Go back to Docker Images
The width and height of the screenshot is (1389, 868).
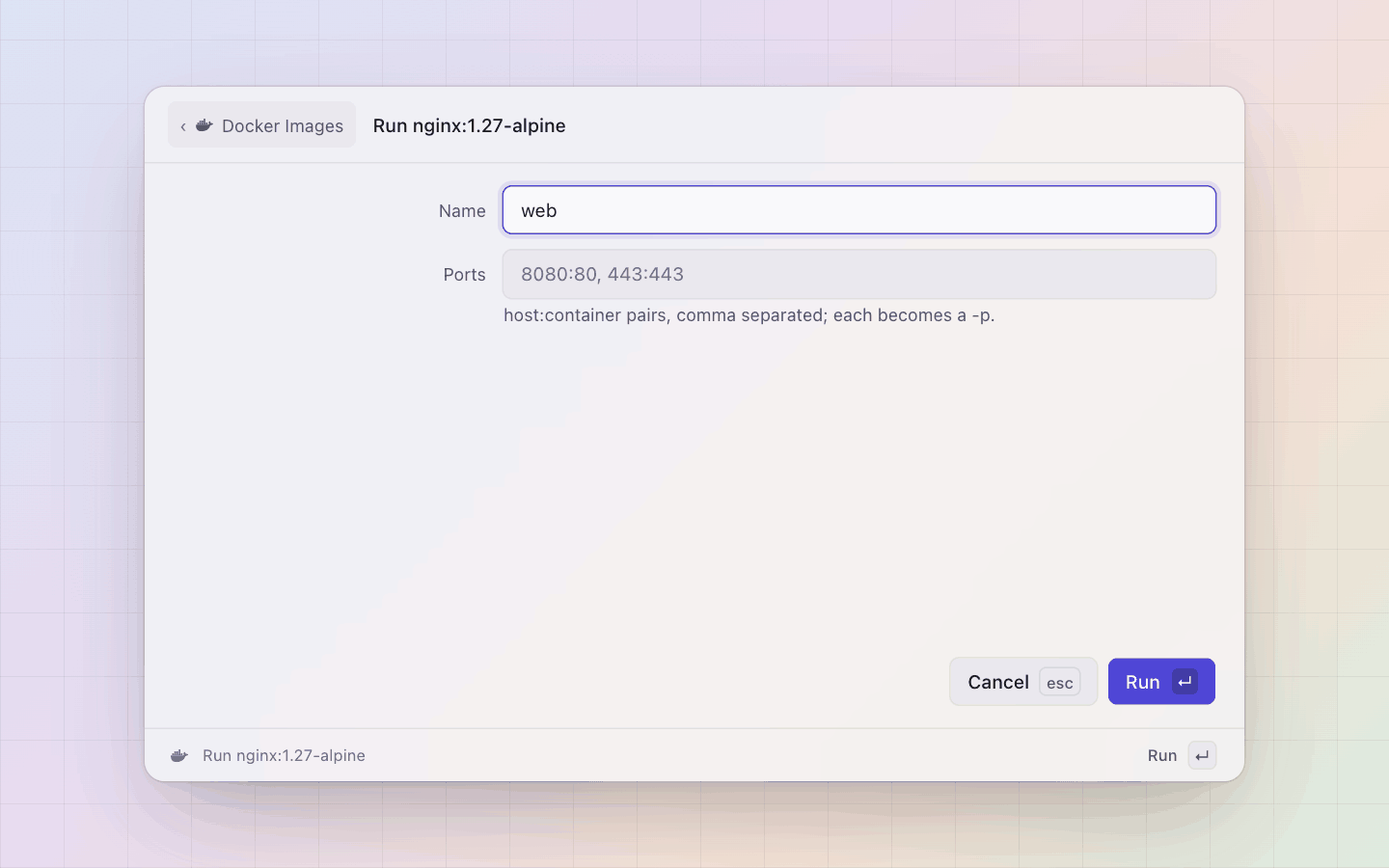[261, 125]
